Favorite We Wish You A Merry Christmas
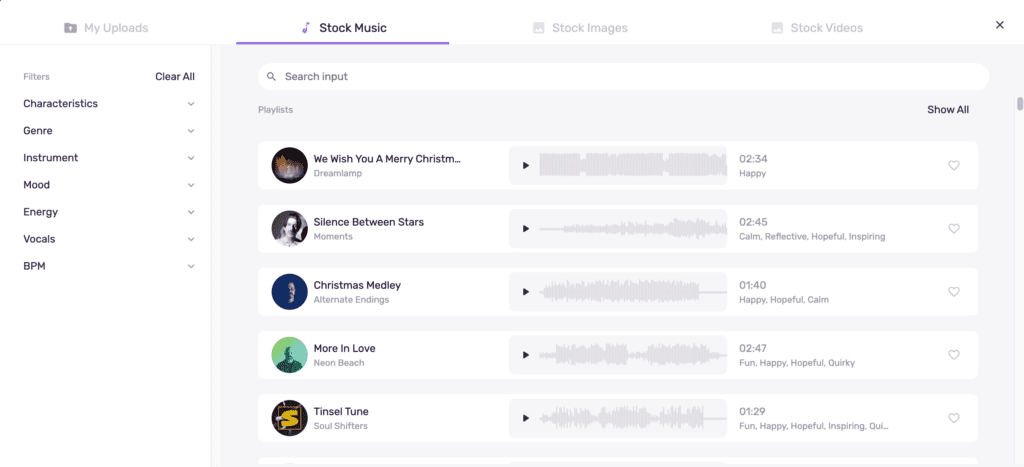Image resolution: width=1024 pixels, height=467 pixels. click(x=953, y=165)
